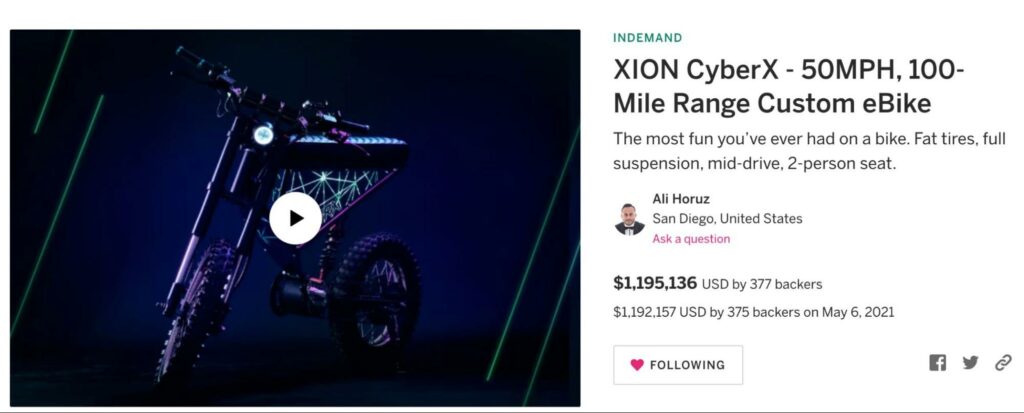This screenshot has width=1024, height=413.
Task: Click the May 6, 2021 date text
Action: coord(857,312)
